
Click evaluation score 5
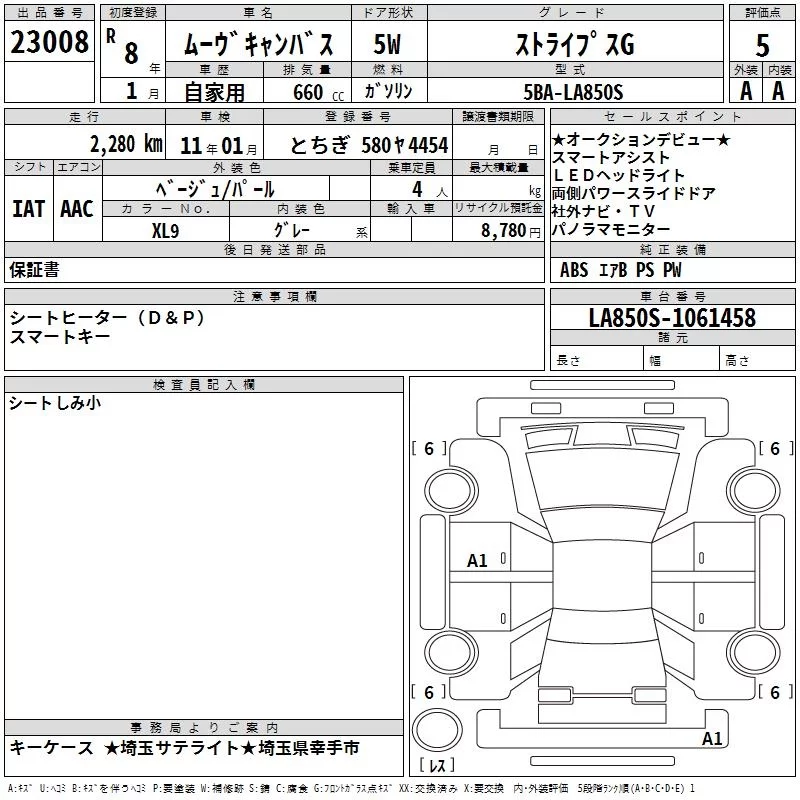[x=762, y=45]
